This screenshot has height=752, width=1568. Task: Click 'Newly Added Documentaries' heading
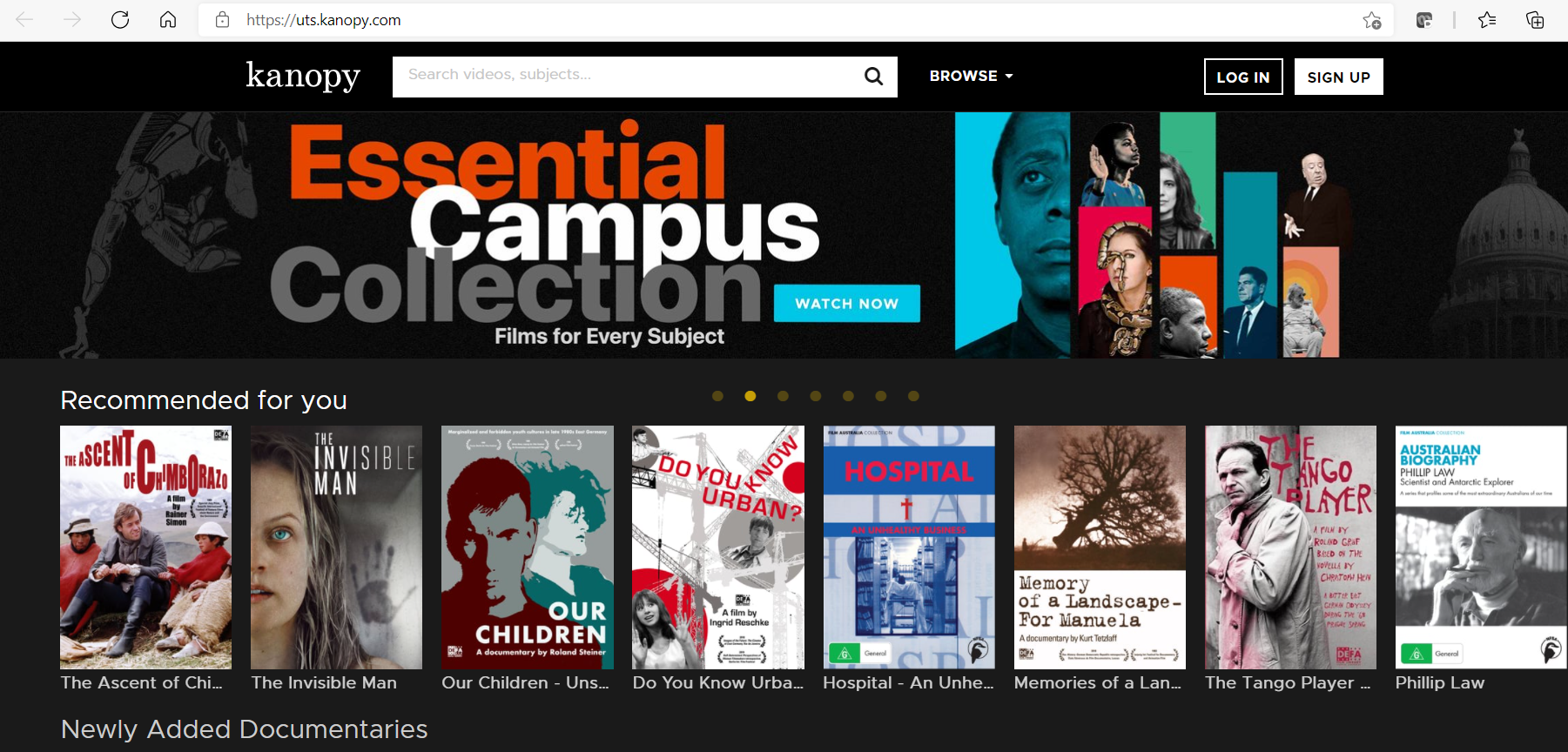[245, 729]
